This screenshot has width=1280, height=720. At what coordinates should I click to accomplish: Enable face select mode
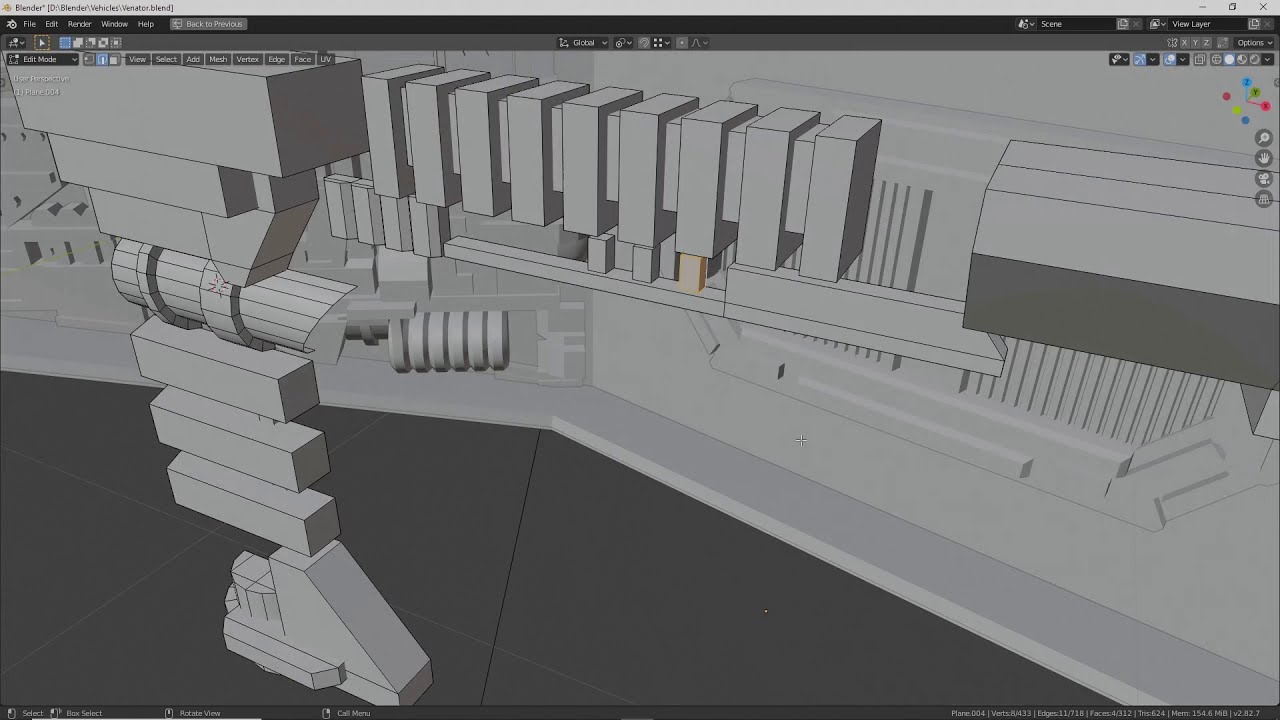click(x=113, y=59)
